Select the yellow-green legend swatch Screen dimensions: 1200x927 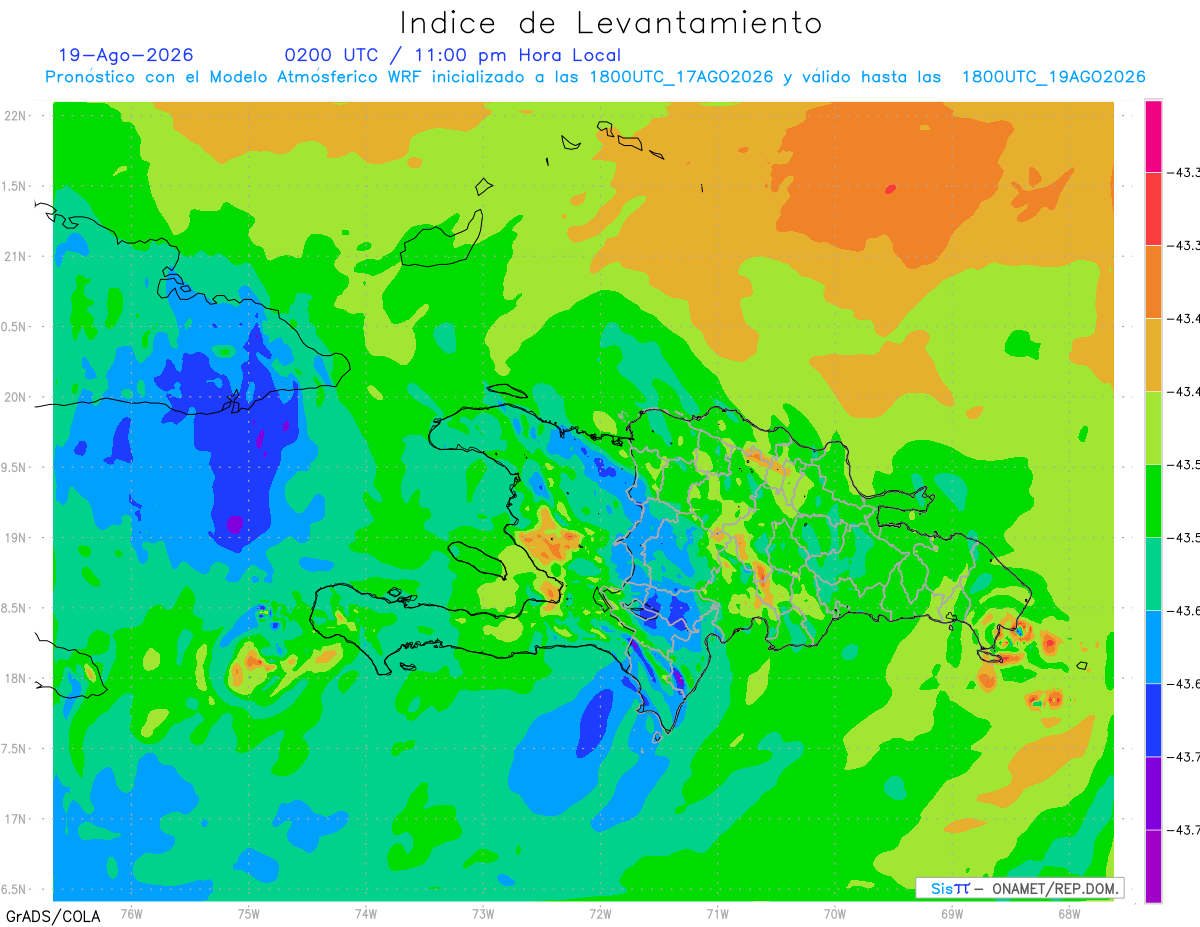[1153, 428]
